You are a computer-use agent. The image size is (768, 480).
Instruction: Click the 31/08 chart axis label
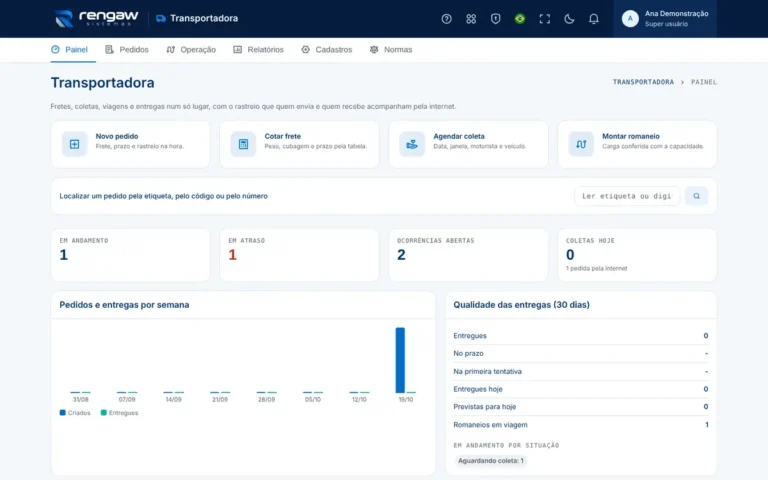80,400
